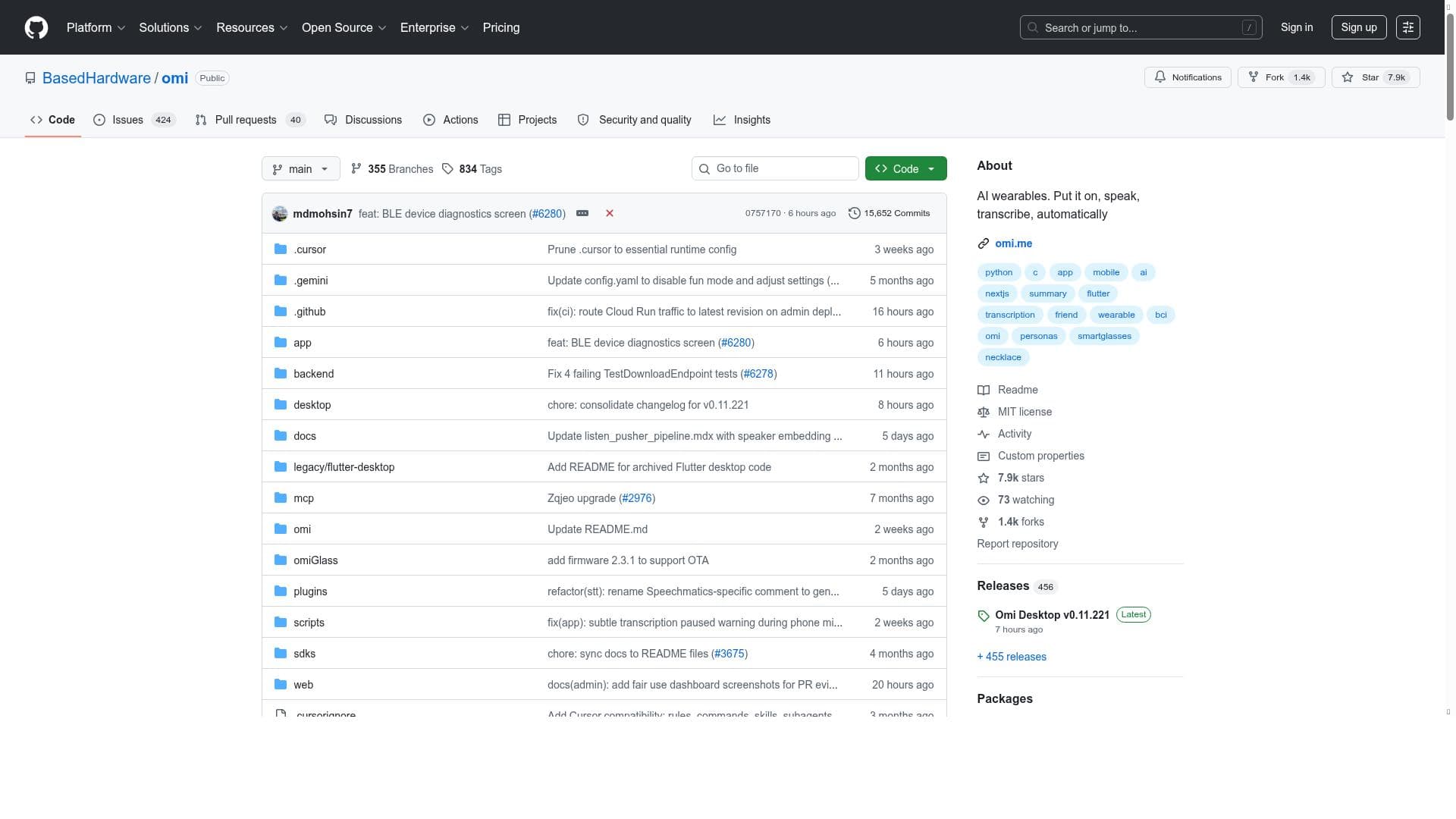Viewport: 1456px width, 819px height.
Task: Open the mcp folder
Action: click(303, 498)
